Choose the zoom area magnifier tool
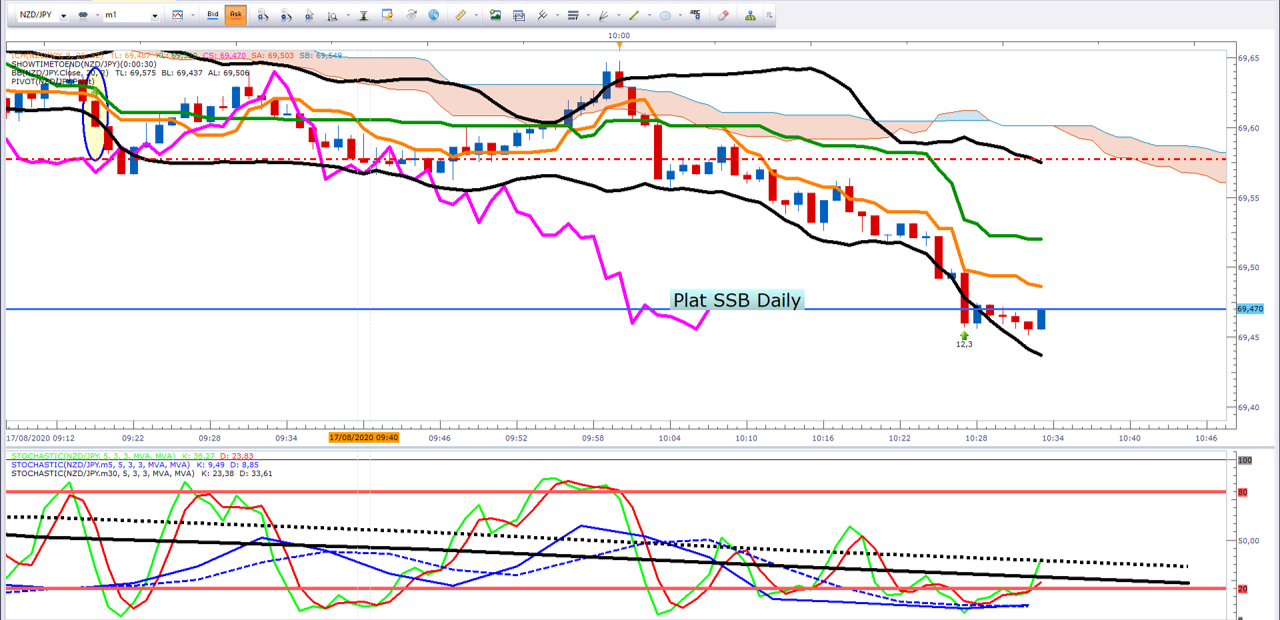Screen dimensions: 1280x620 tap(332, 16)
